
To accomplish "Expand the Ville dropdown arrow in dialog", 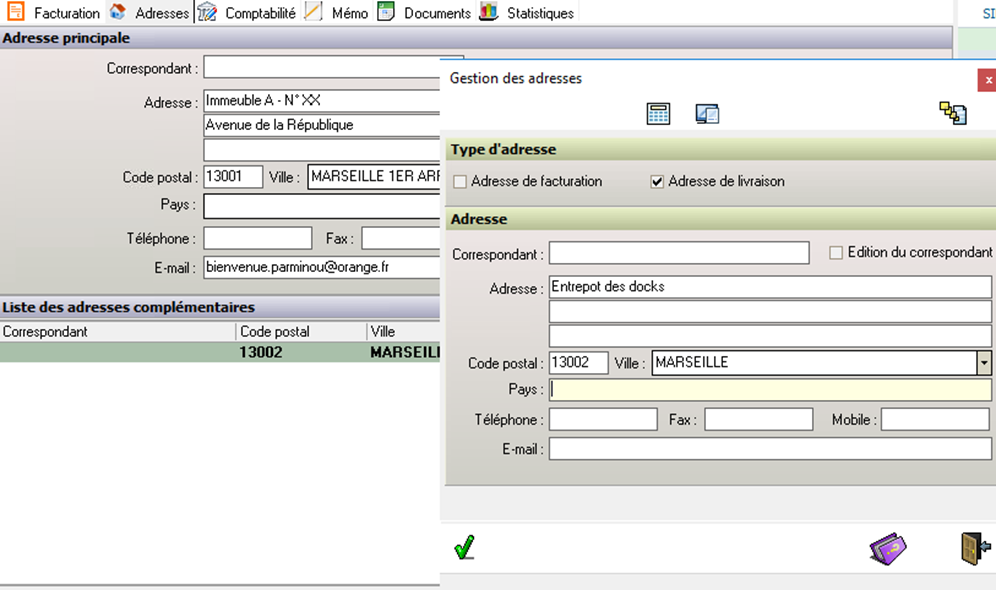I will pyautogui.click(x=984, y=363).
